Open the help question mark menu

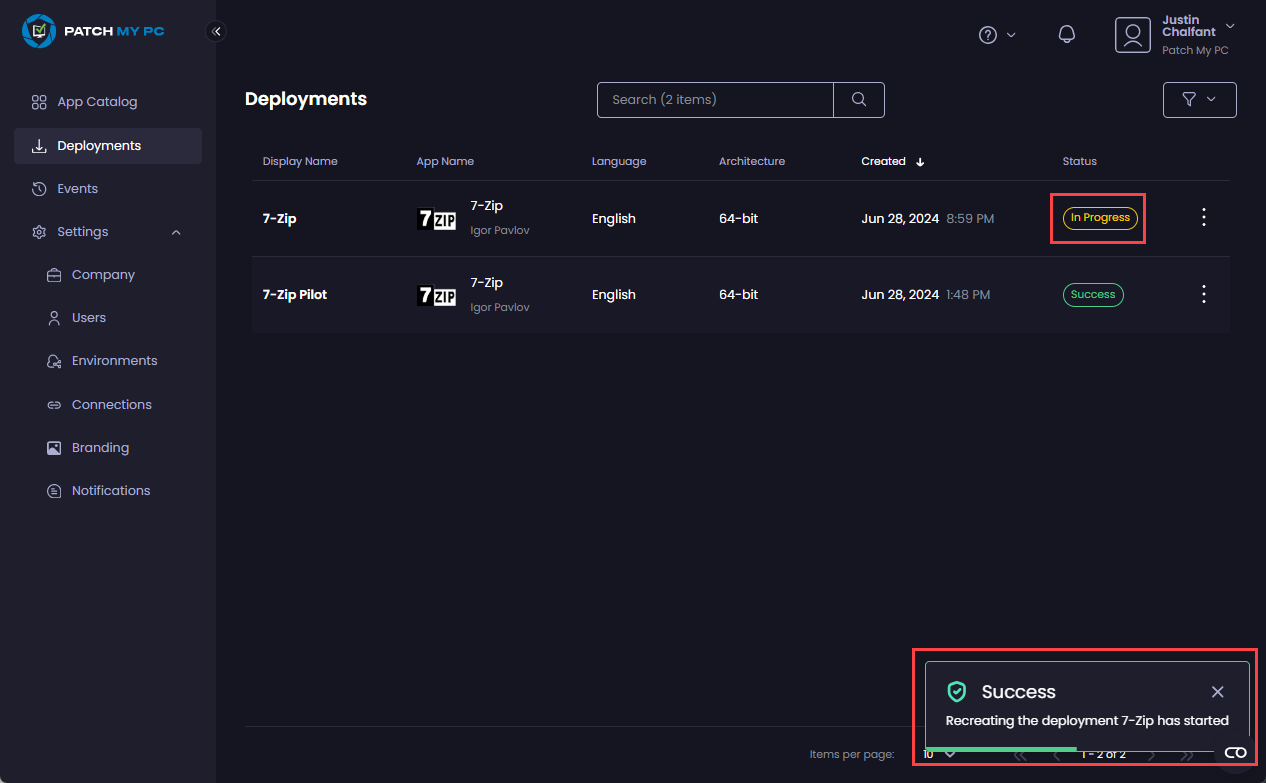point(986,34)
